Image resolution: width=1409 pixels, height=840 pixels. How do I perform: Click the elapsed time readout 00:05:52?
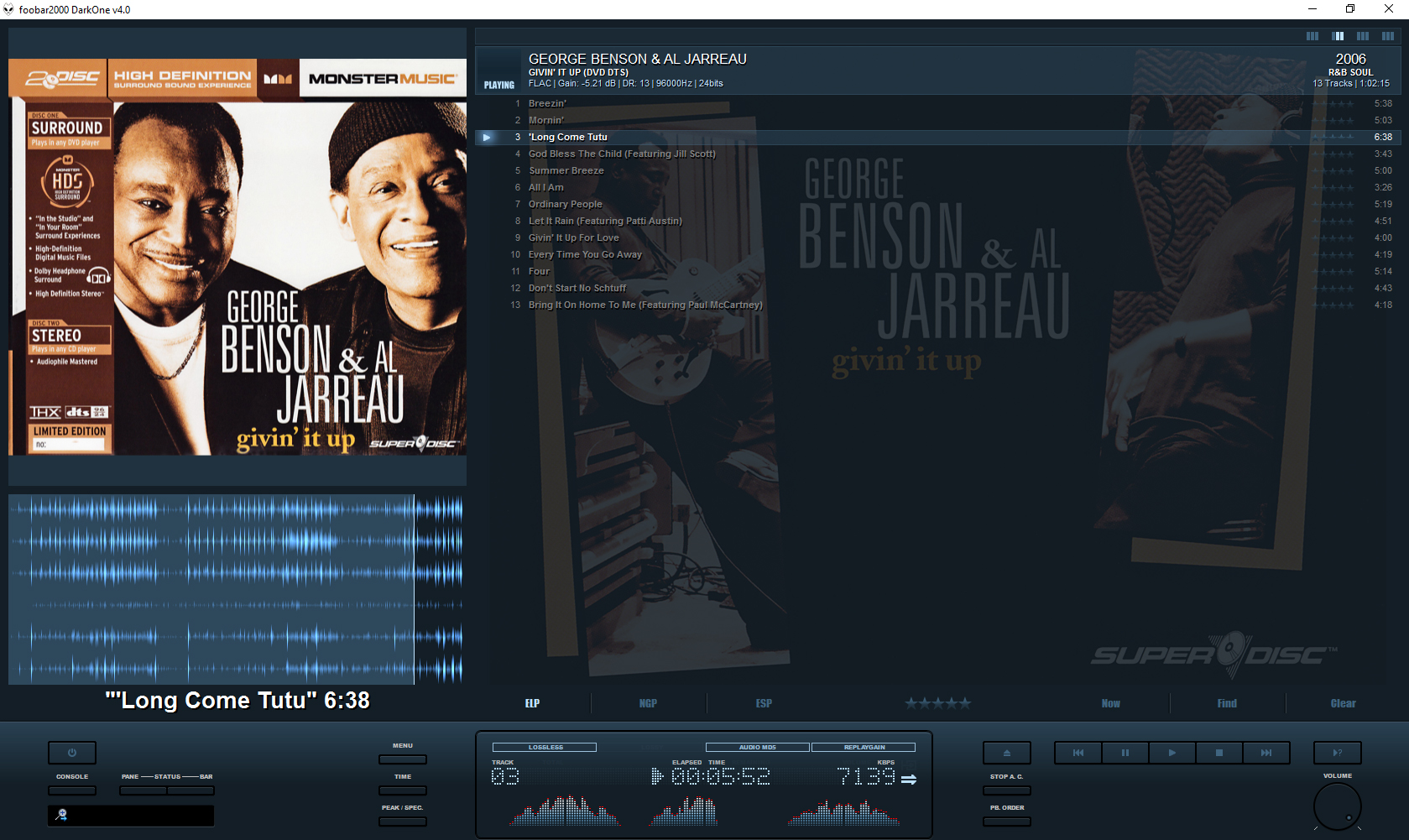(x=720, y=777)
